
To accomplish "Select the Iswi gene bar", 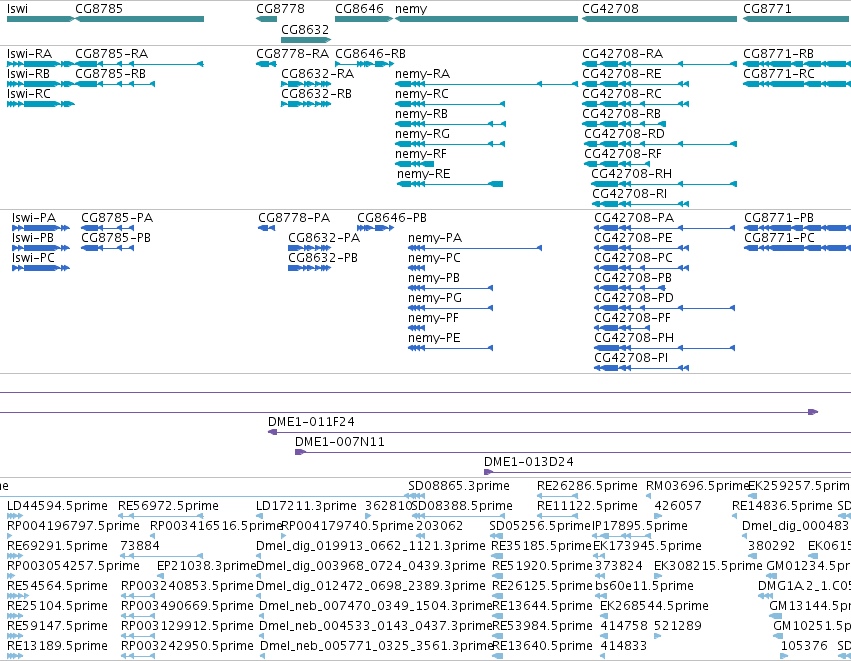I will pos(40,19).
